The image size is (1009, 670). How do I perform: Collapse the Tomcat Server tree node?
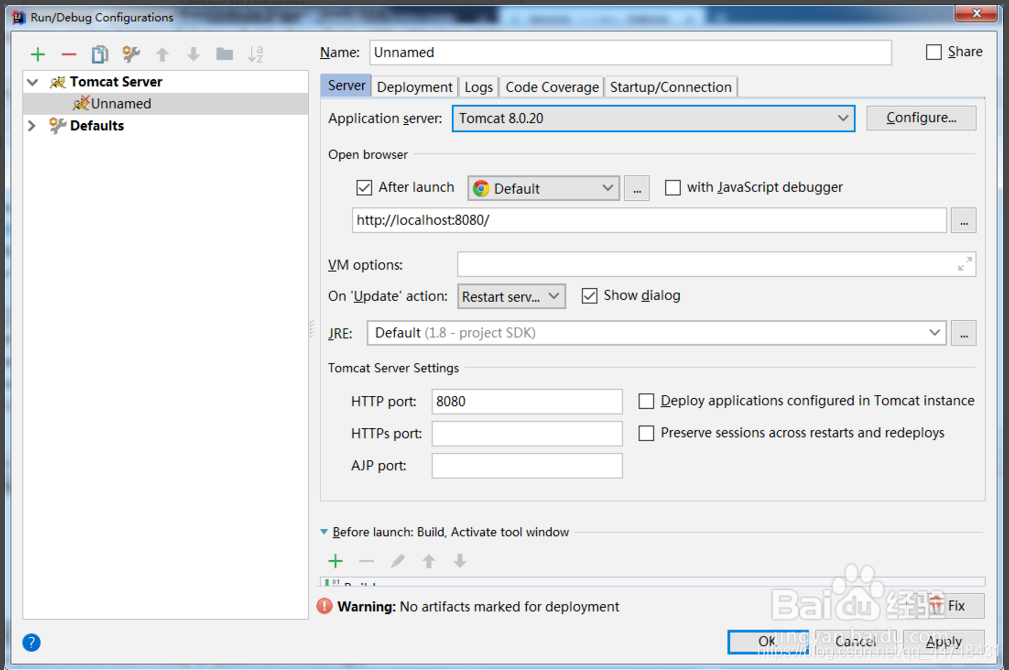33,82
